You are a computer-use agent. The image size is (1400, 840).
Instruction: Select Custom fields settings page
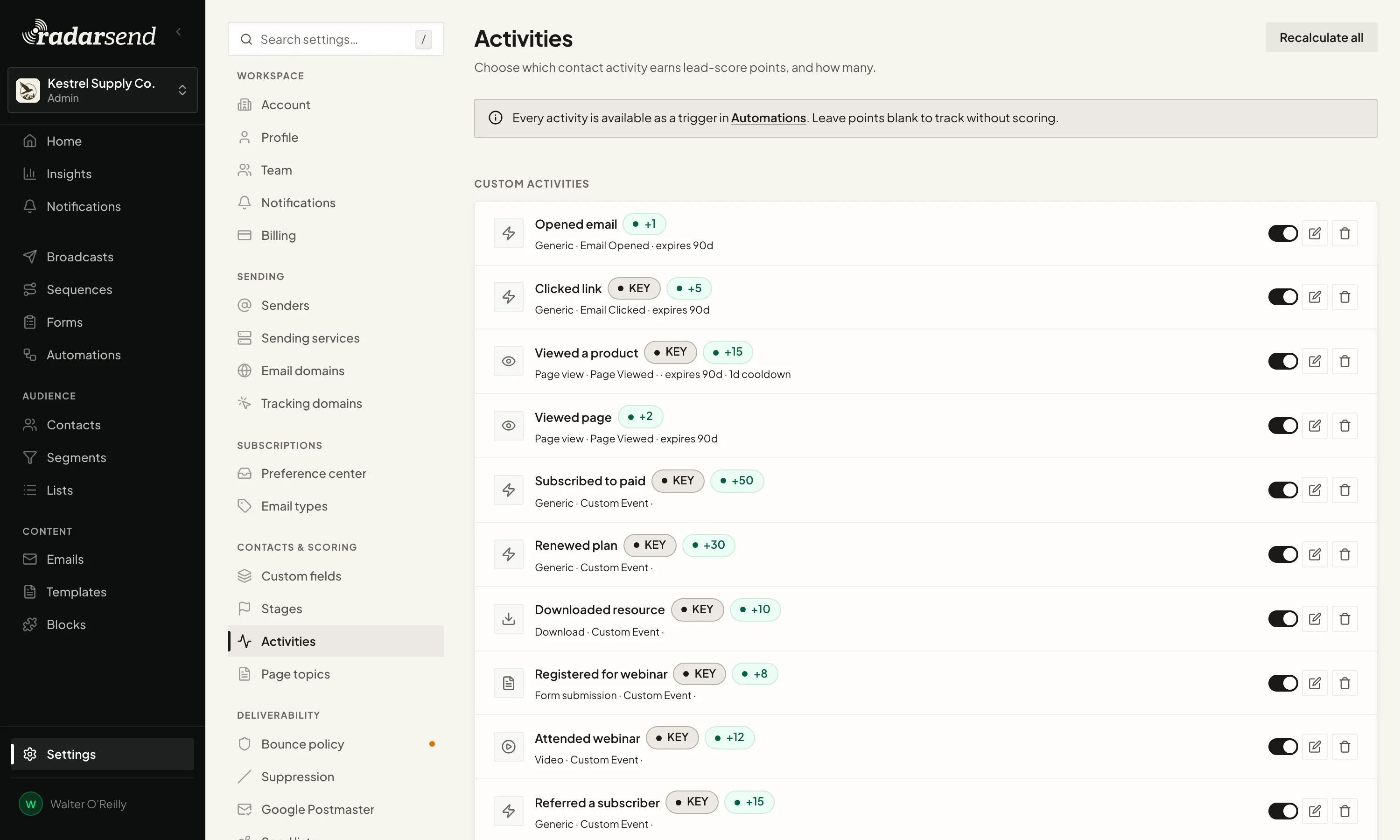click(336, 576)
